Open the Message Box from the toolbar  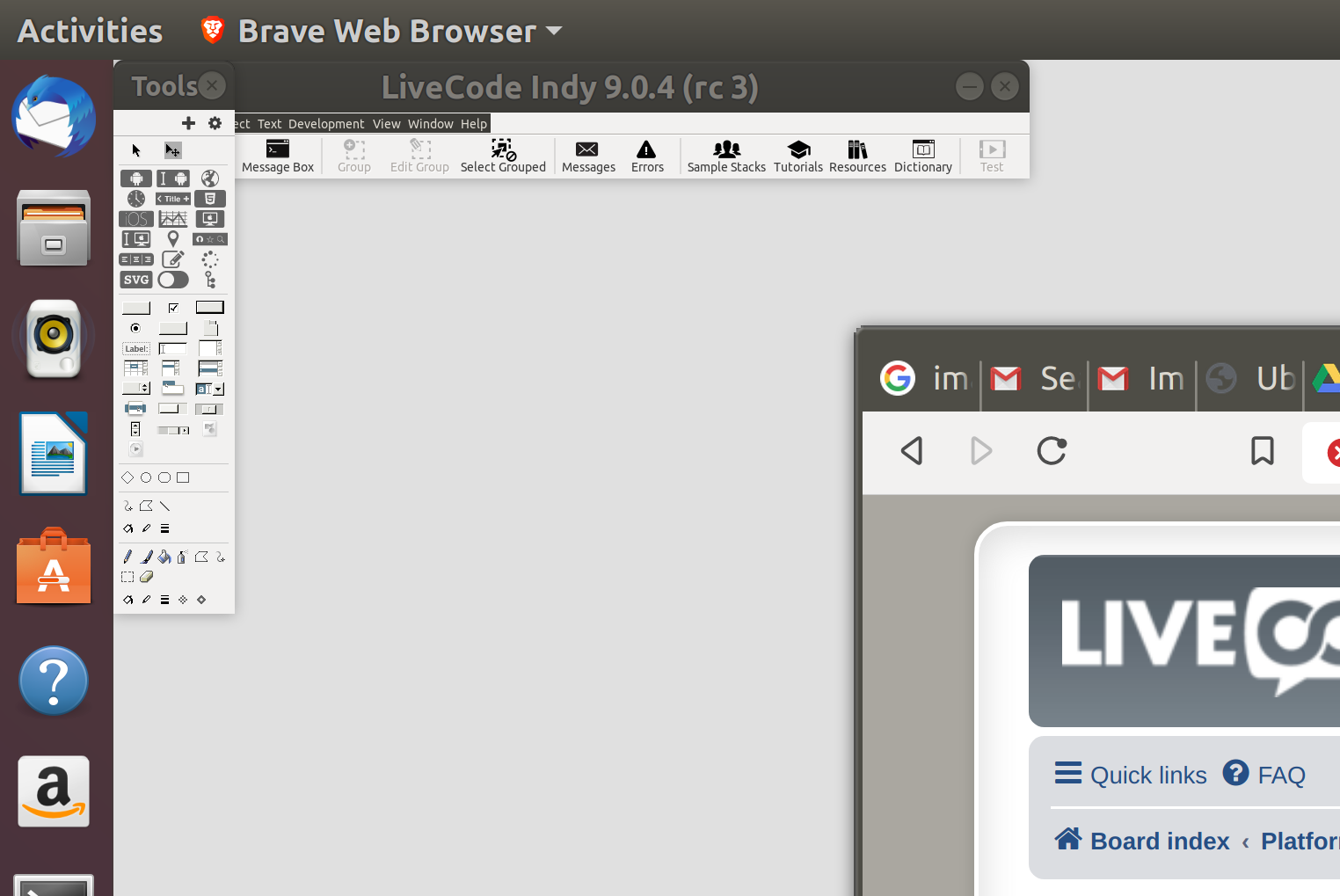tap(277, 157)
